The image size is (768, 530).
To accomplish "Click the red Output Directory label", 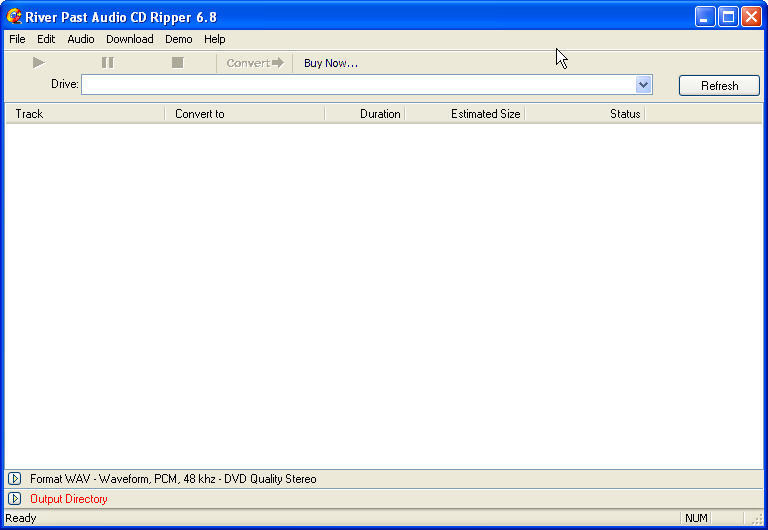I will (69, 499).
